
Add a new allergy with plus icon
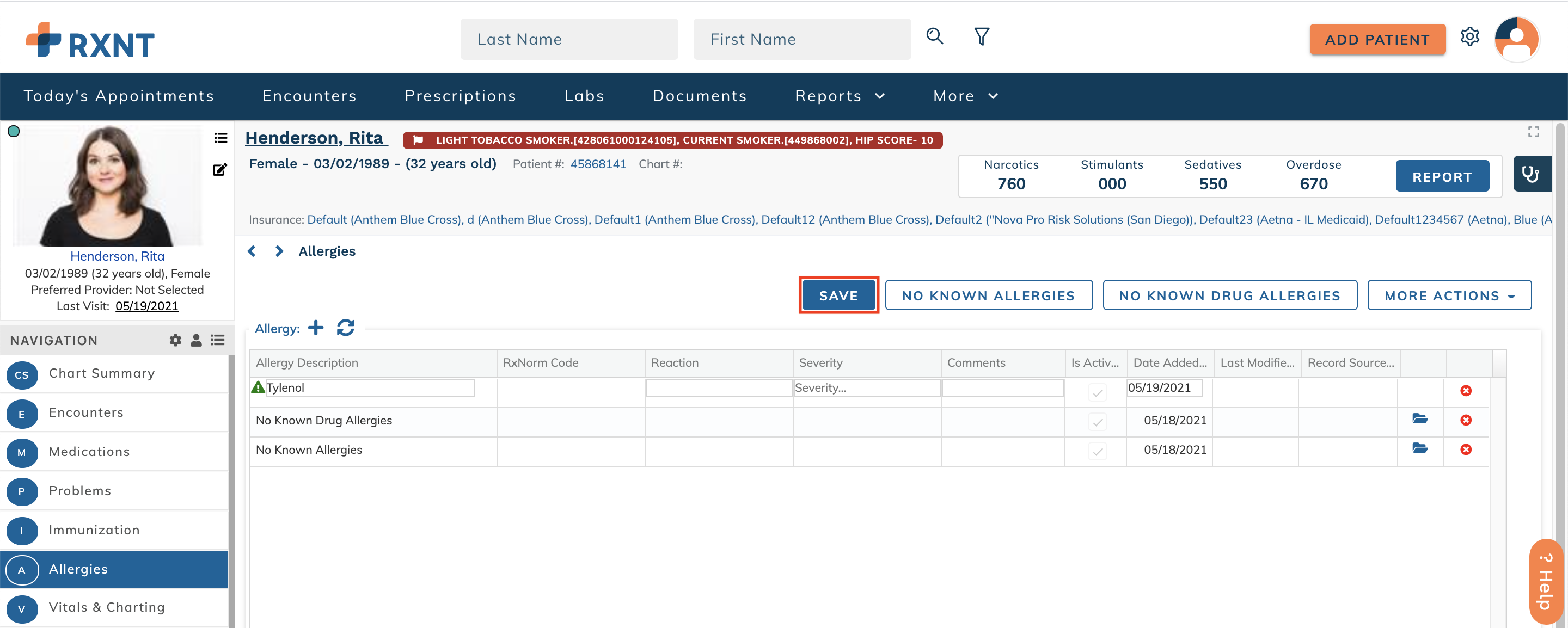point(316,328)
